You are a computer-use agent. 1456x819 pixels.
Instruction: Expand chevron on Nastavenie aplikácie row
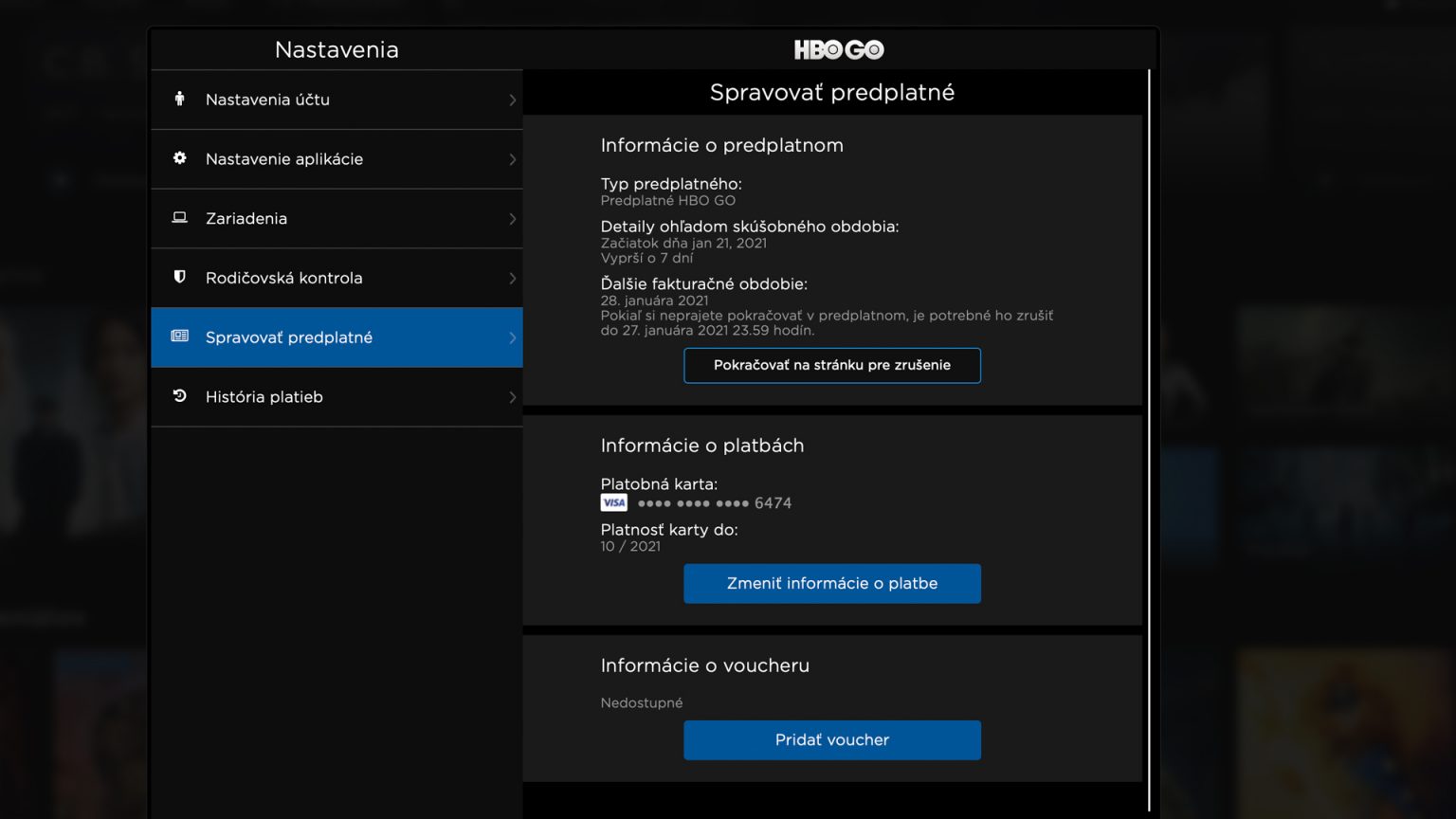512,159
